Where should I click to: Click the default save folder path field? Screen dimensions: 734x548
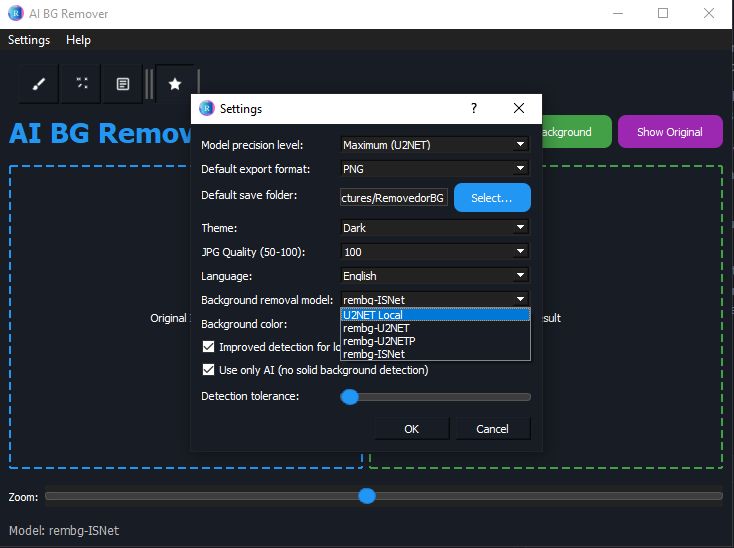click(393, 198)
